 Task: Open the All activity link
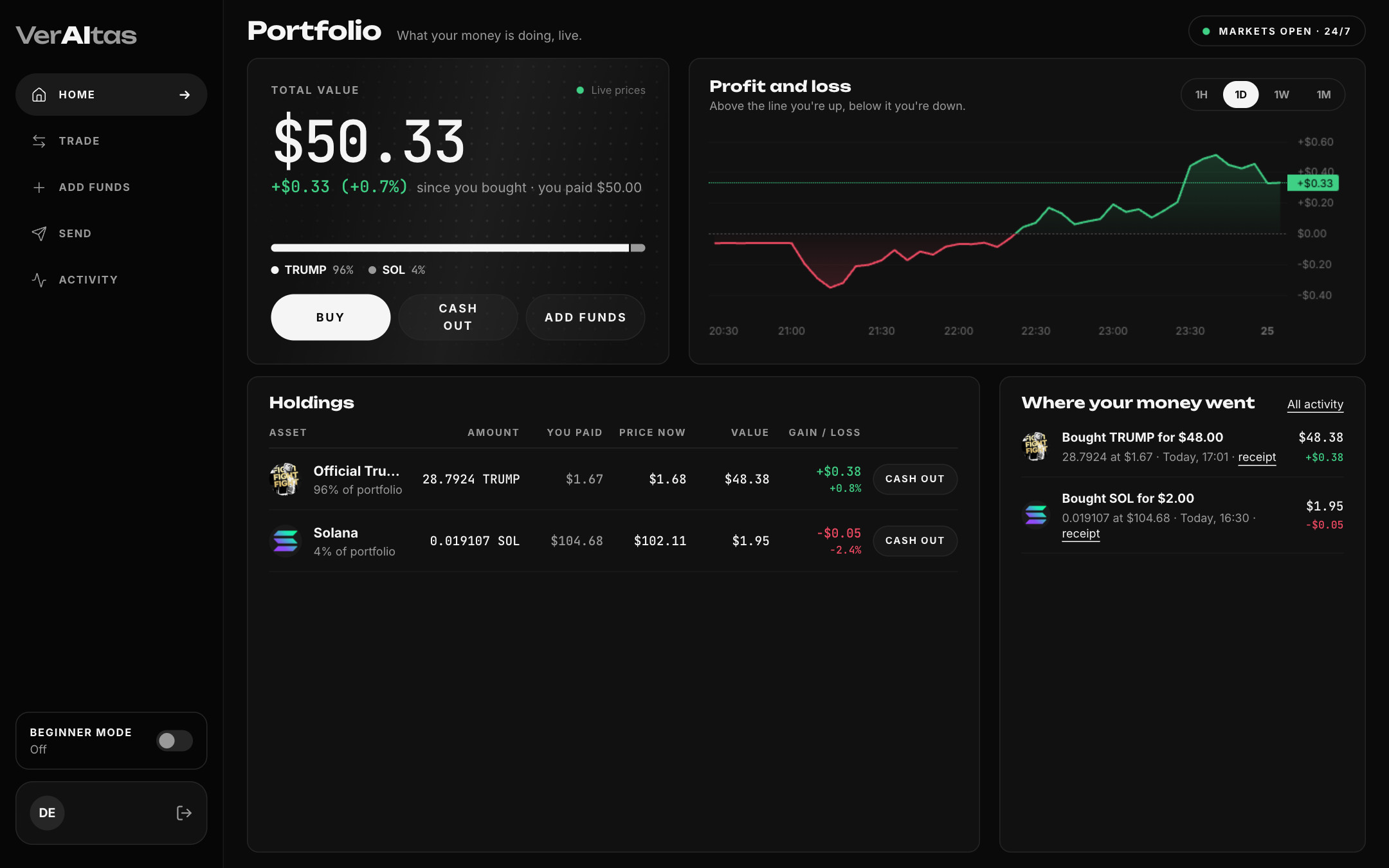(x=1315, y=404)
